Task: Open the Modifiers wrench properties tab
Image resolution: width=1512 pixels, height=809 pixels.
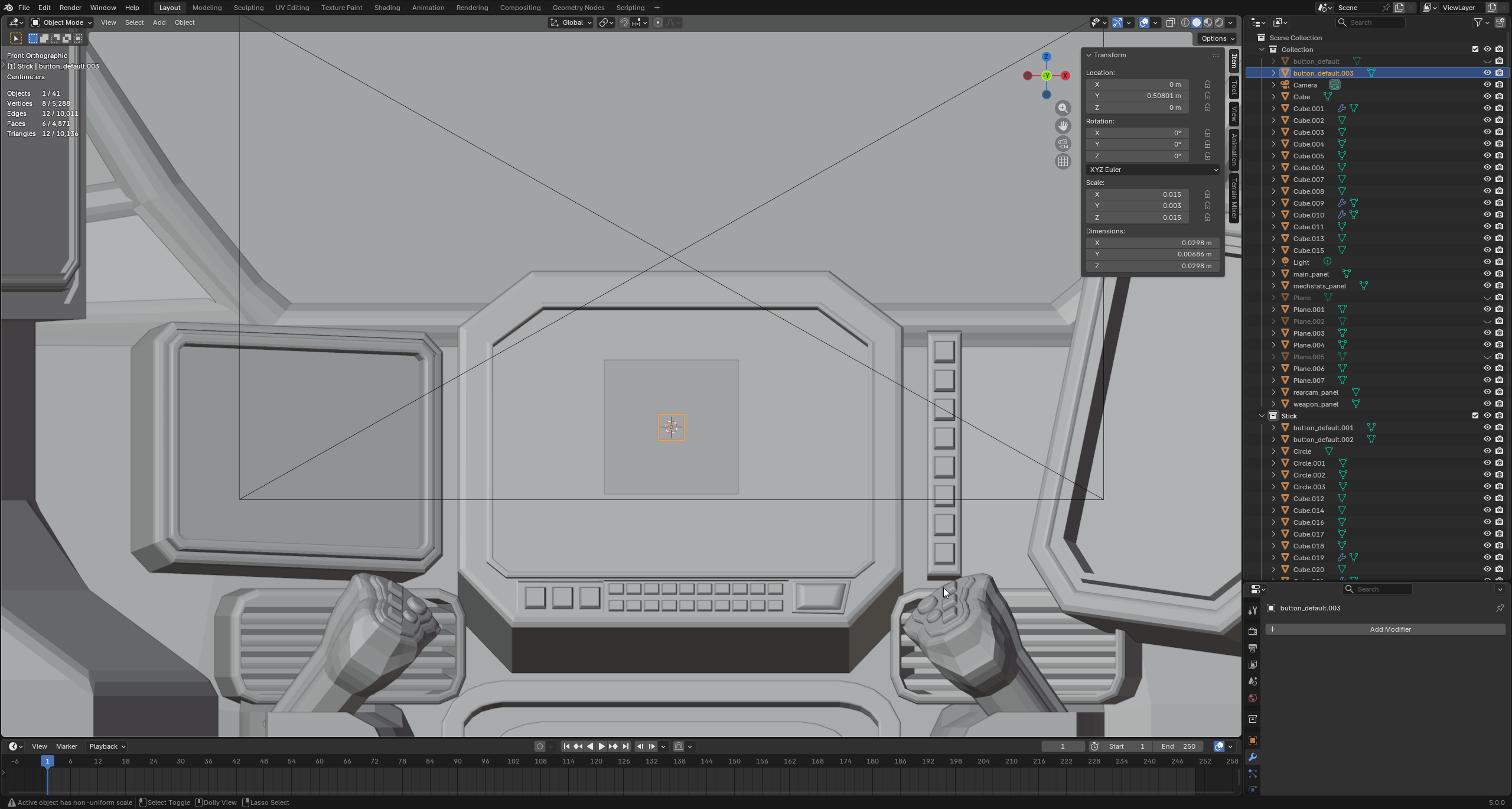Action: [1253, 757]
